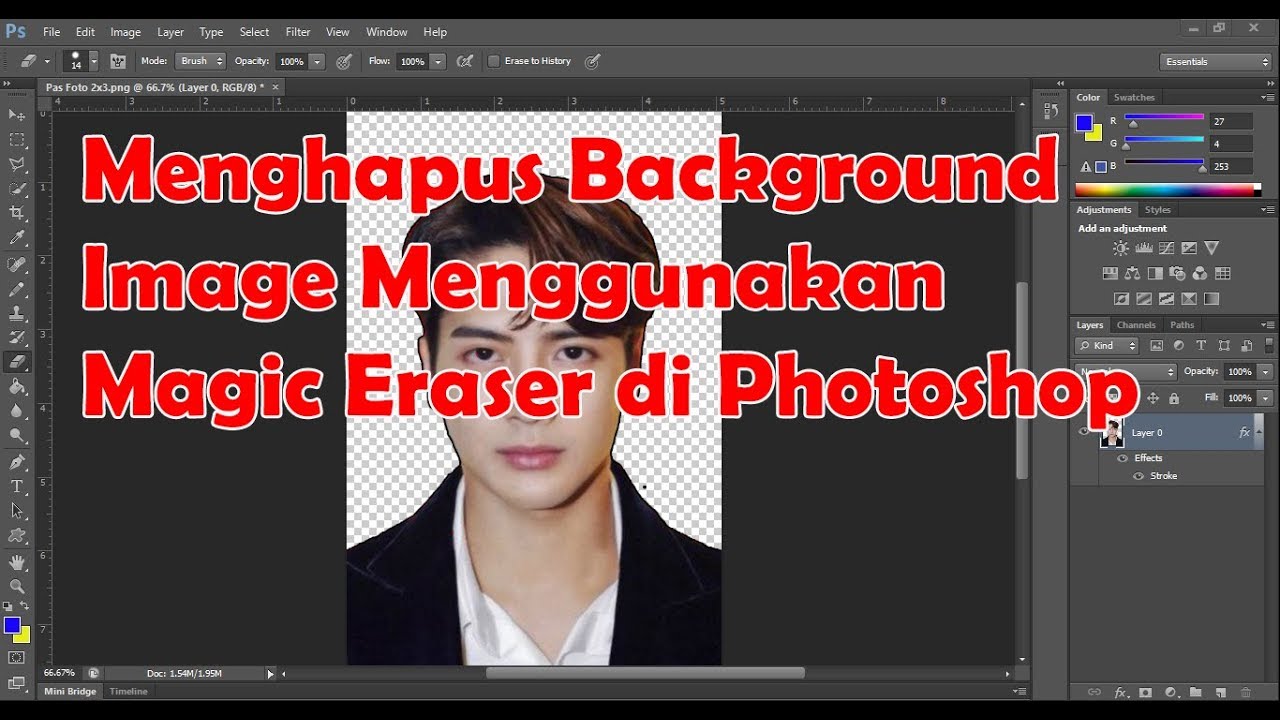Select the Custom Shape tool
This screenshot has width=1280, height=720.
17,536
